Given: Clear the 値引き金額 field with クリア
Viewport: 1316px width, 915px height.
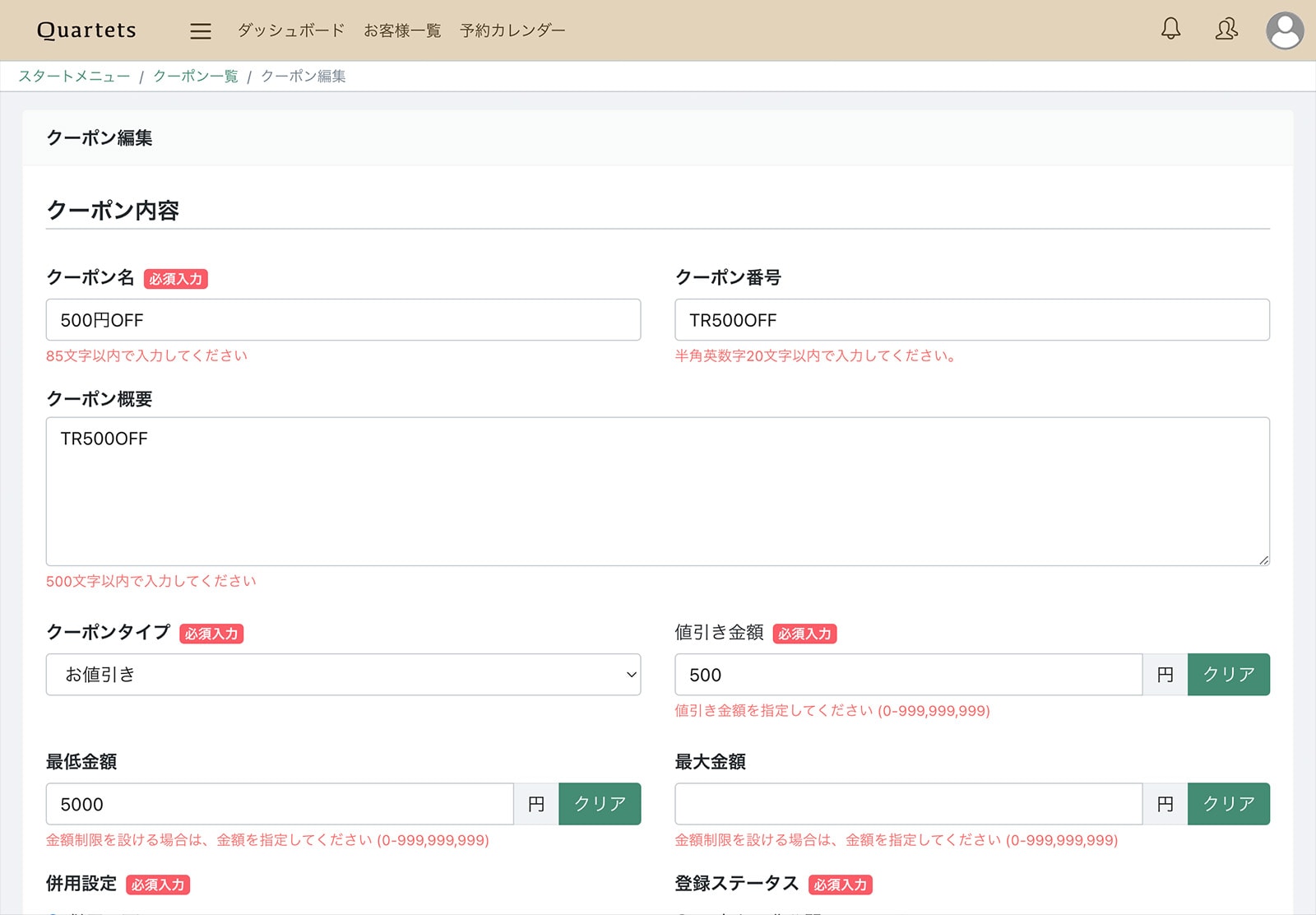Looking at the screenshot, I should [1228, 675].
